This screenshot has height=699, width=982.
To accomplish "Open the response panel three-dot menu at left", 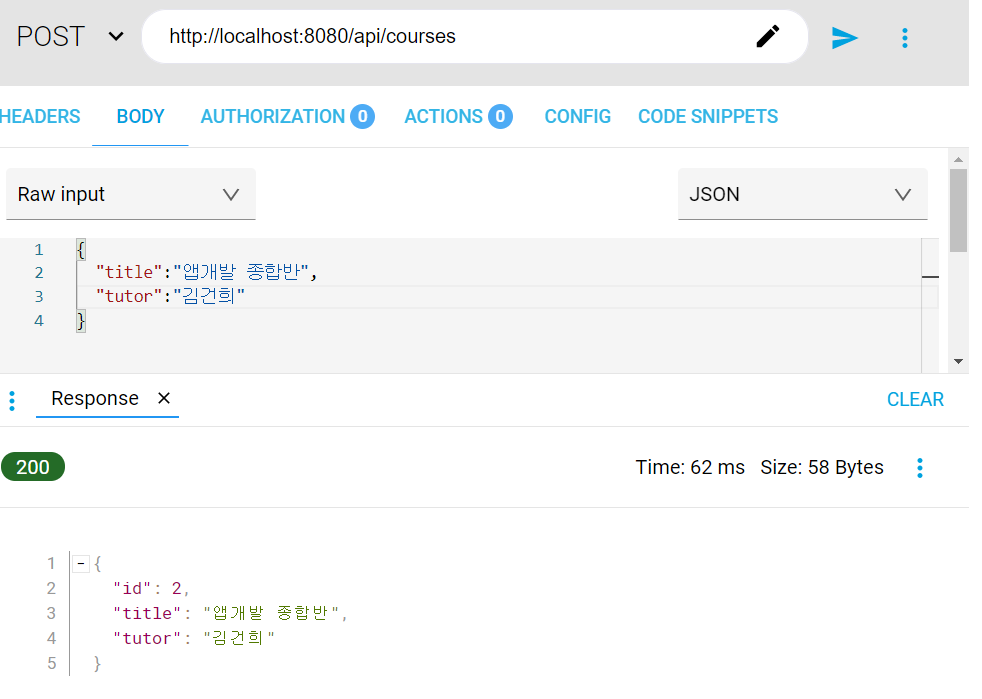I will [x=12, y=401].
